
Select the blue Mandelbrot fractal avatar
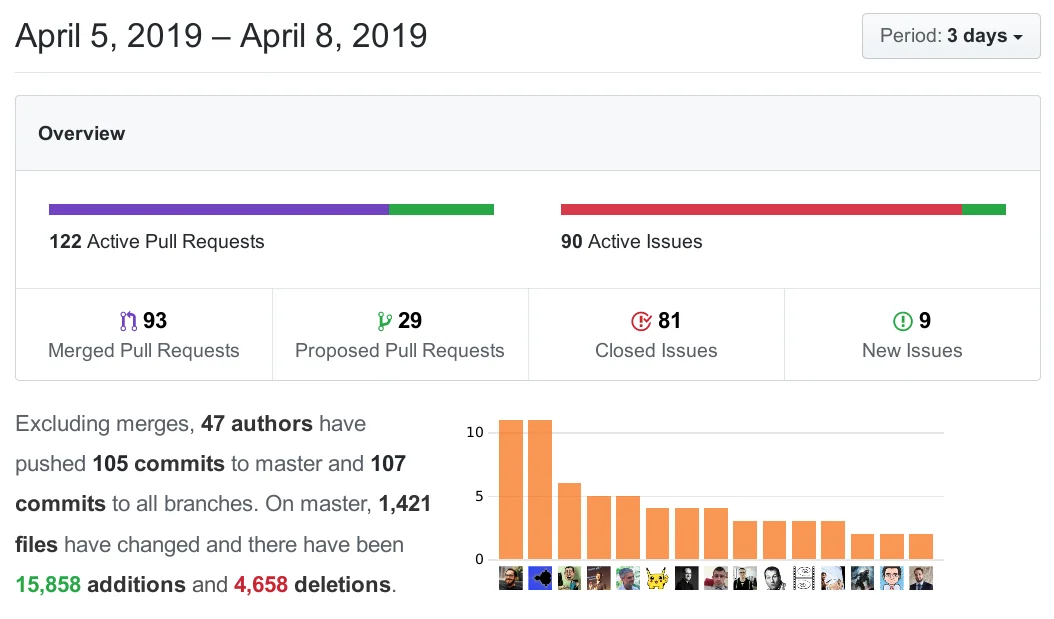pos(540,578)
